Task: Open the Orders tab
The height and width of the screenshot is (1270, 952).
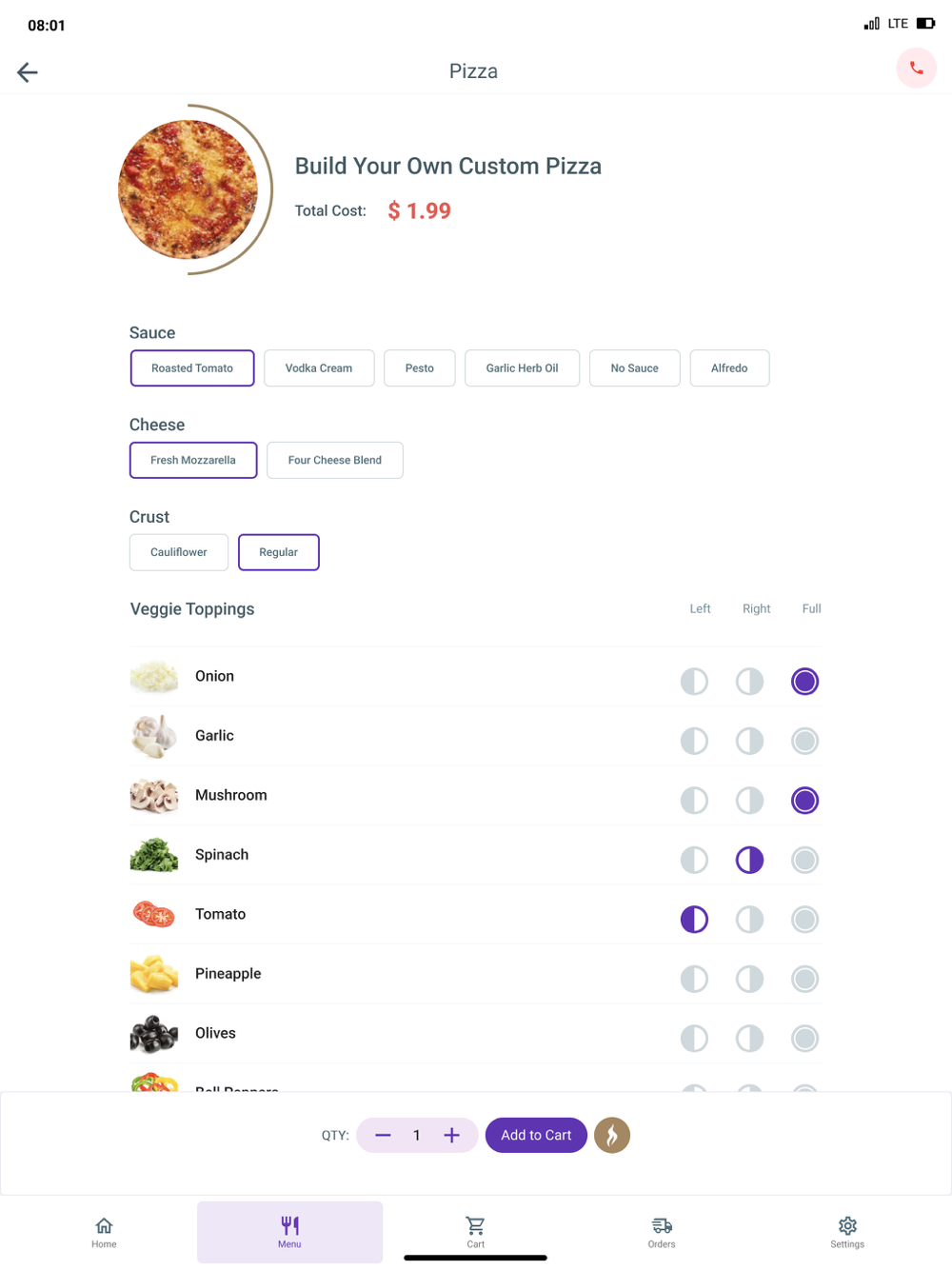Action: tap(662, 1231)
